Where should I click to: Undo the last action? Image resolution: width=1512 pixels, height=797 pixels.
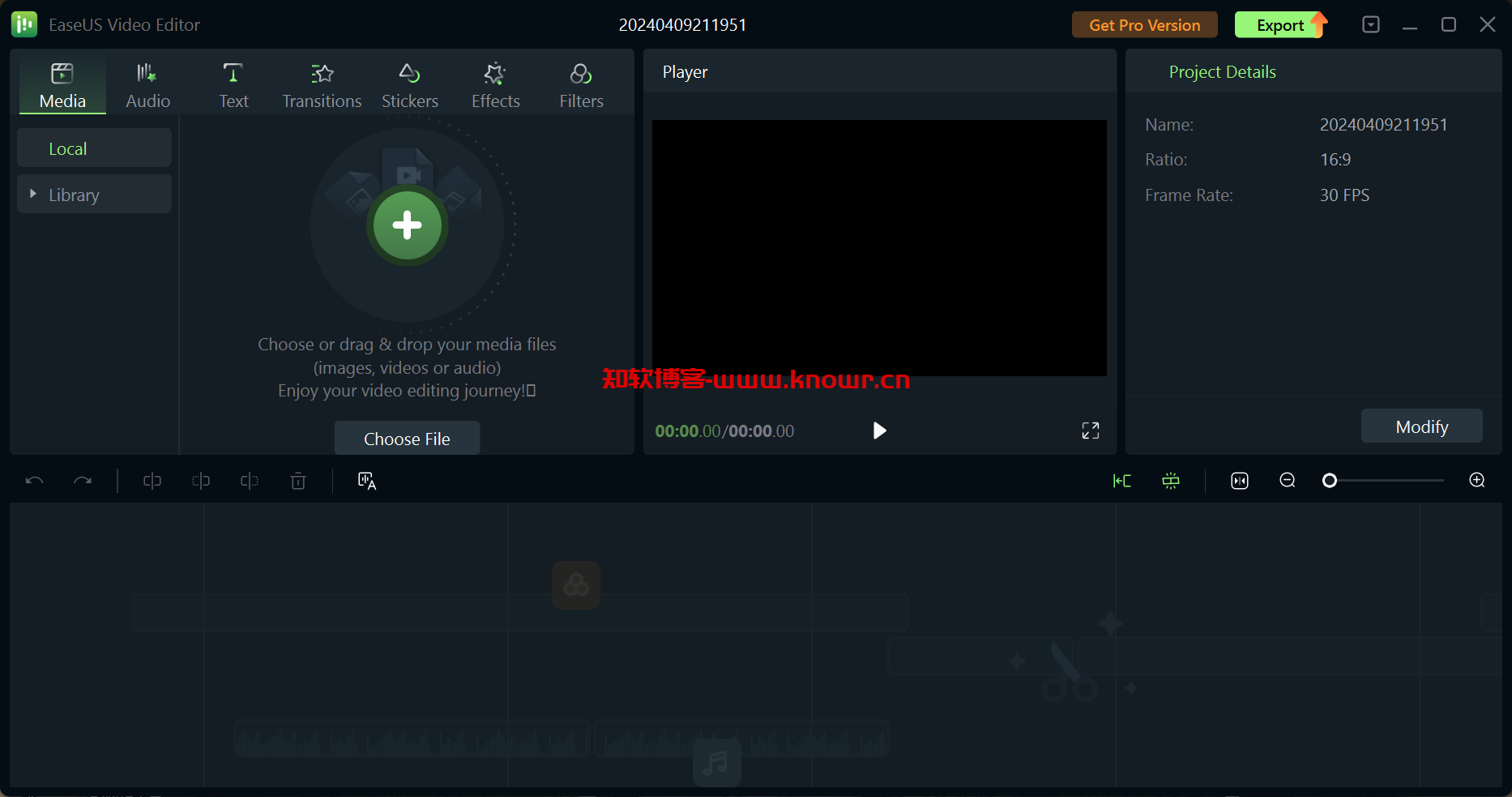(x=34, y=481)
